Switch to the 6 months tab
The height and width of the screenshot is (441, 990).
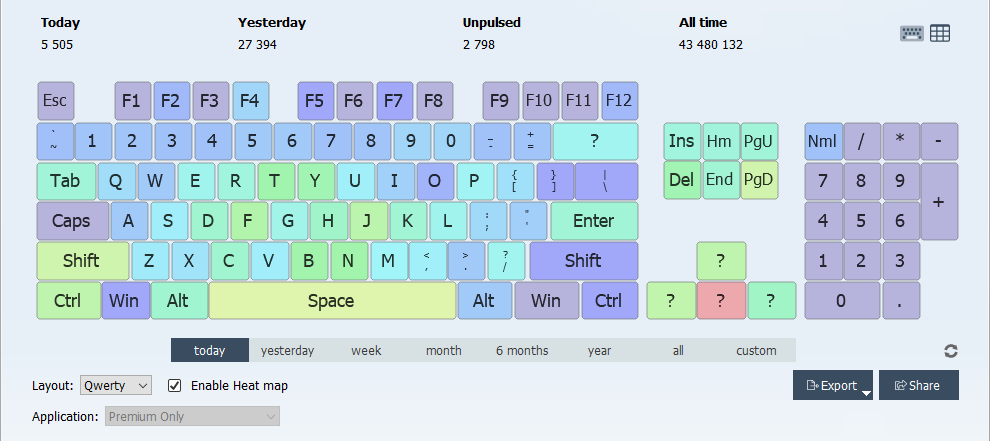(522, 350)
